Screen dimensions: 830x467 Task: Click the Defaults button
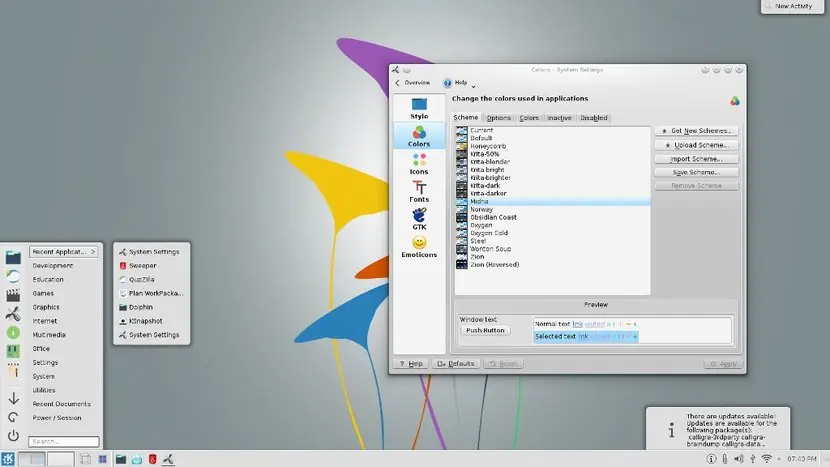[456, 364]
